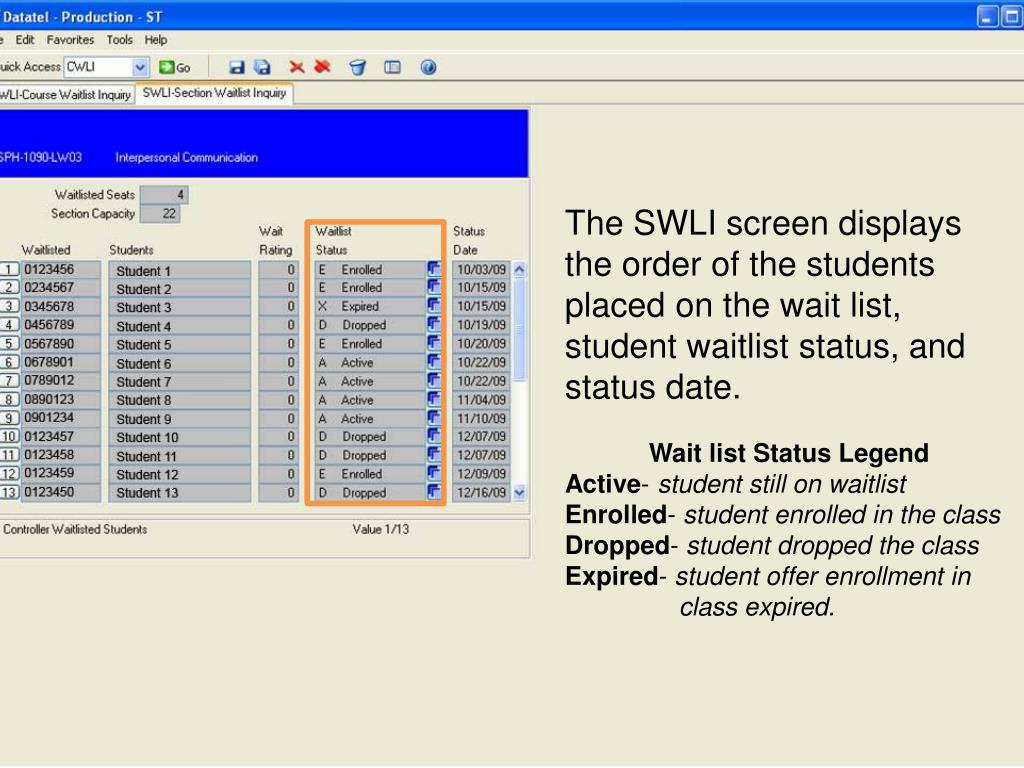The height and width of the screenshot is (768, 1024).
Task: Click detail icon for Student 9 Active
Action: point(434,417)
